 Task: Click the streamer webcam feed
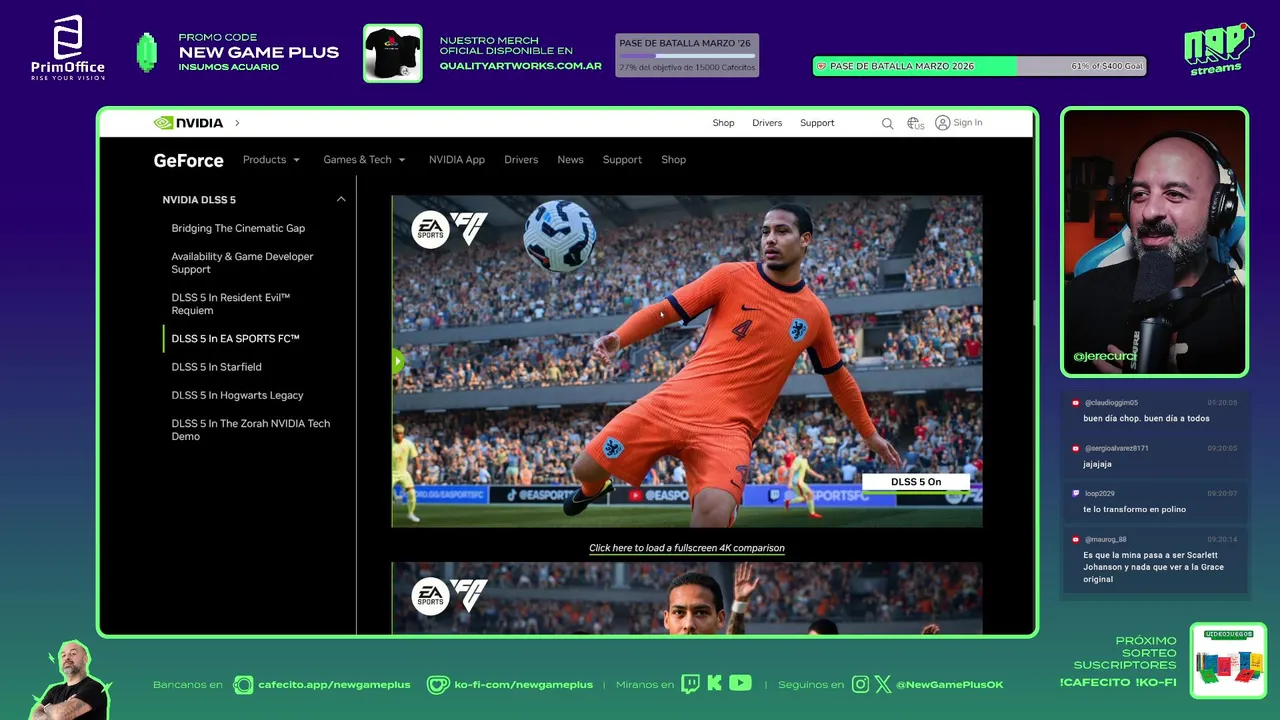(1155, 242)
